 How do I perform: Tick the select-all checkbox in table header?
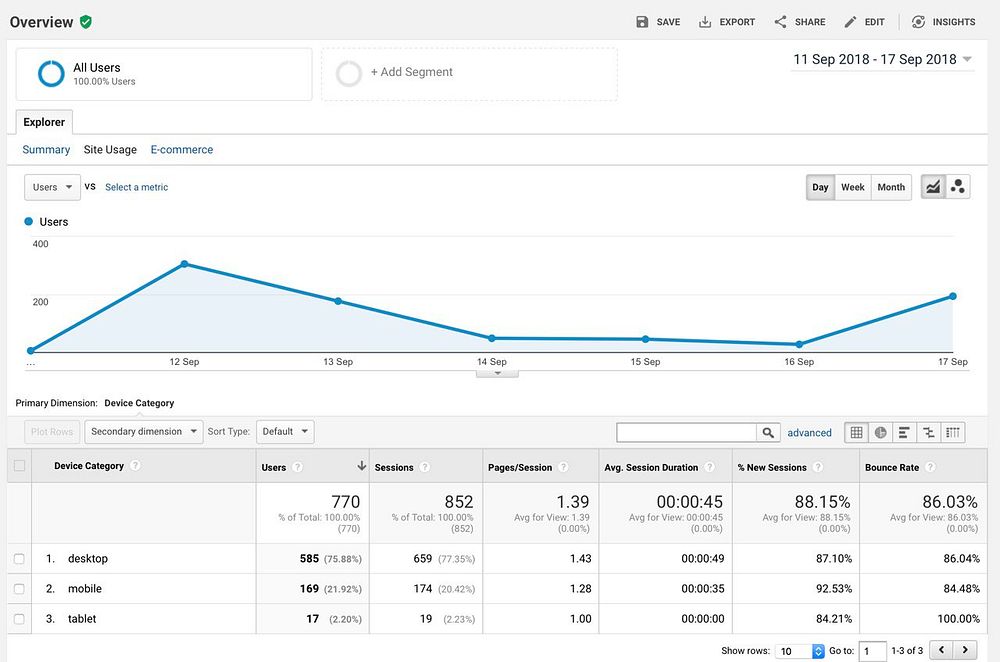[19, 466]
